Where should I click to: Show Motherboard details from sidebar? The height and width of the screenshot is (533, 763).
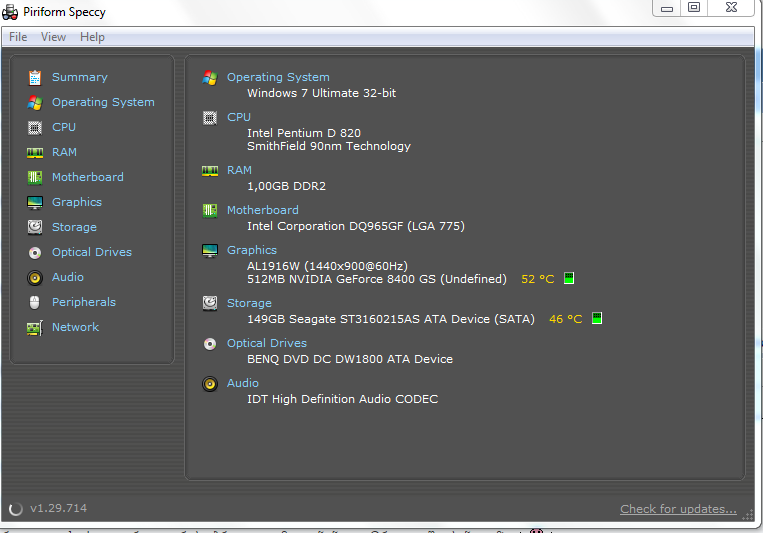tap(88, 177)
